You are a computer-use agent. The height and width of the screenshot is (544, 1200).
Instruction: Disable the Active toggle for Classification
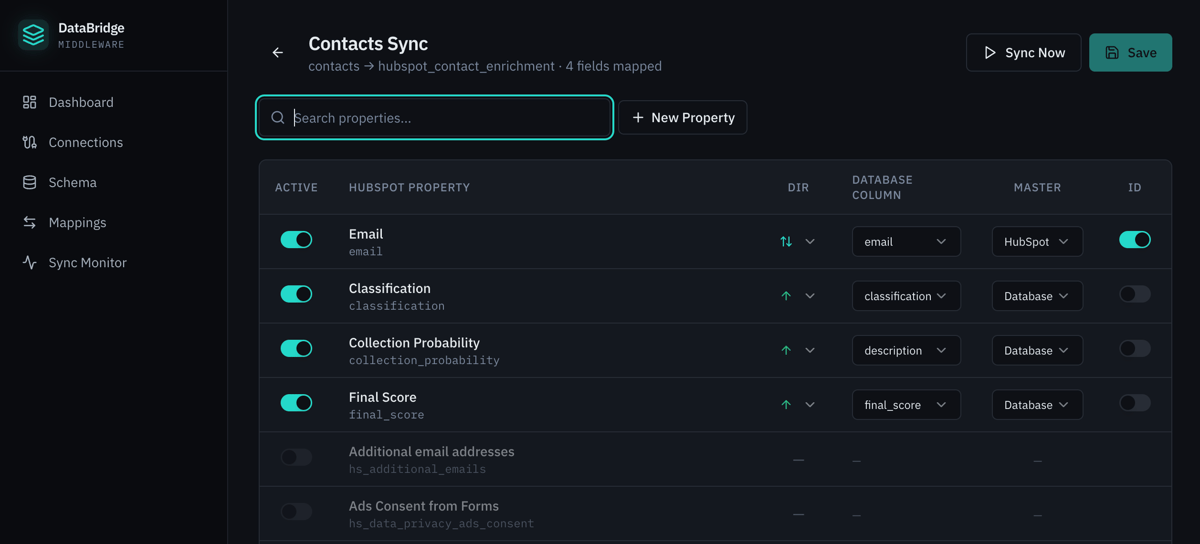click(296, 294)
